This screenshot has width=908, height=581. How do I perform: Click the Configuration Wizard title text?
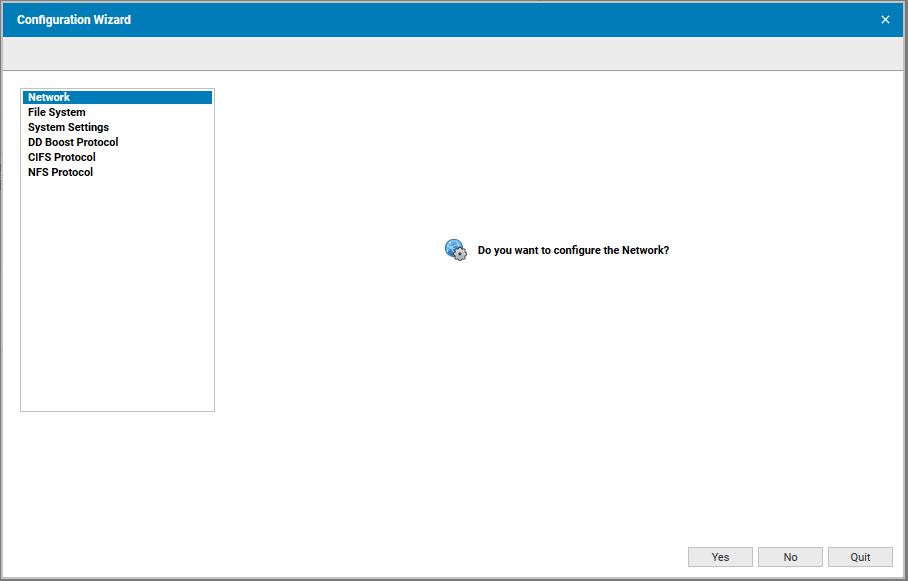point(74,20)
